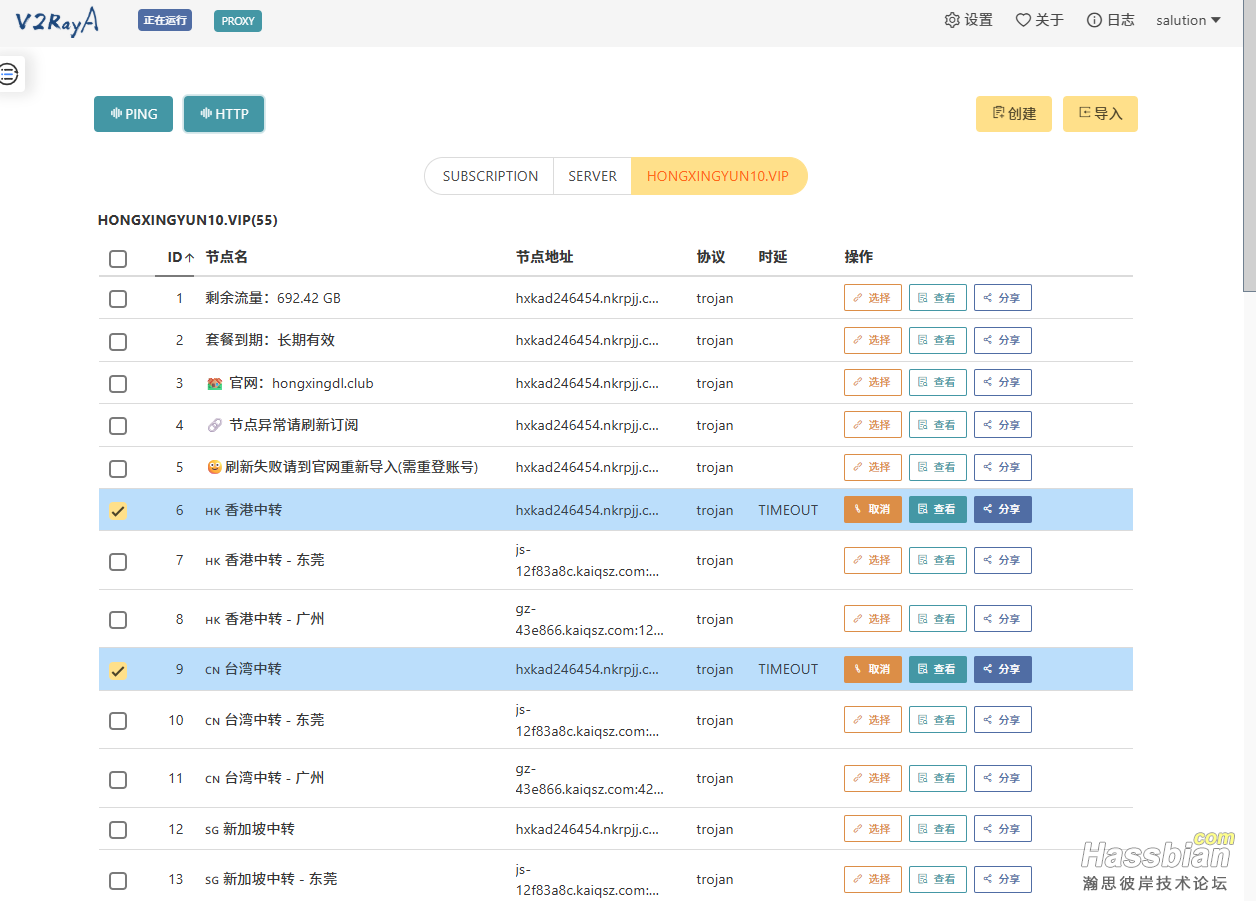Click TIMEOUT in node ID 6 row
The width and height of the screenshot is (1256, 901).
(788, 510)
